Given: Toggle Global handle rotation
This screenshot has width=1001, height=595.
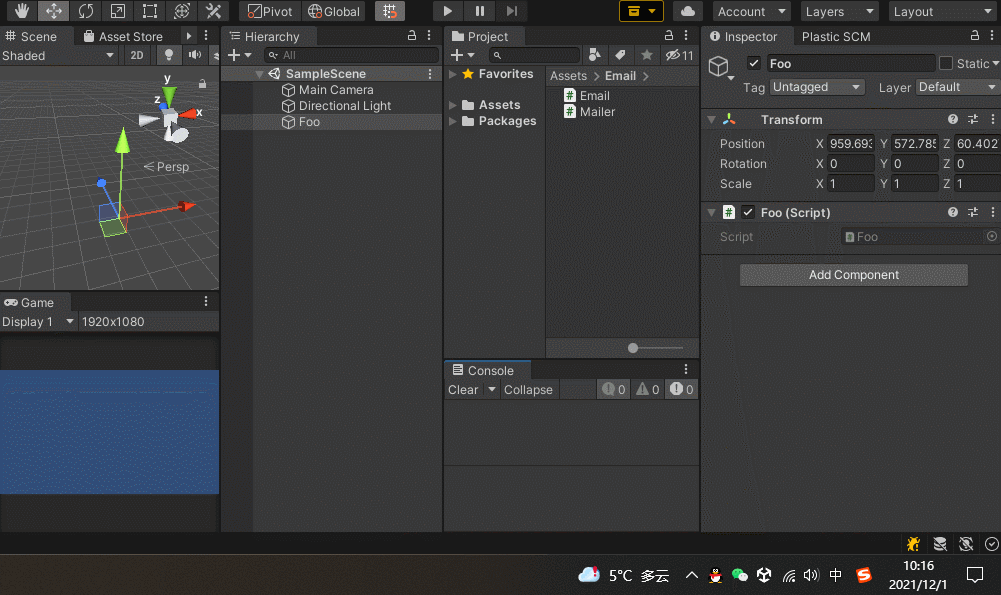Looking at the screenshot, I should click(334, 11).
